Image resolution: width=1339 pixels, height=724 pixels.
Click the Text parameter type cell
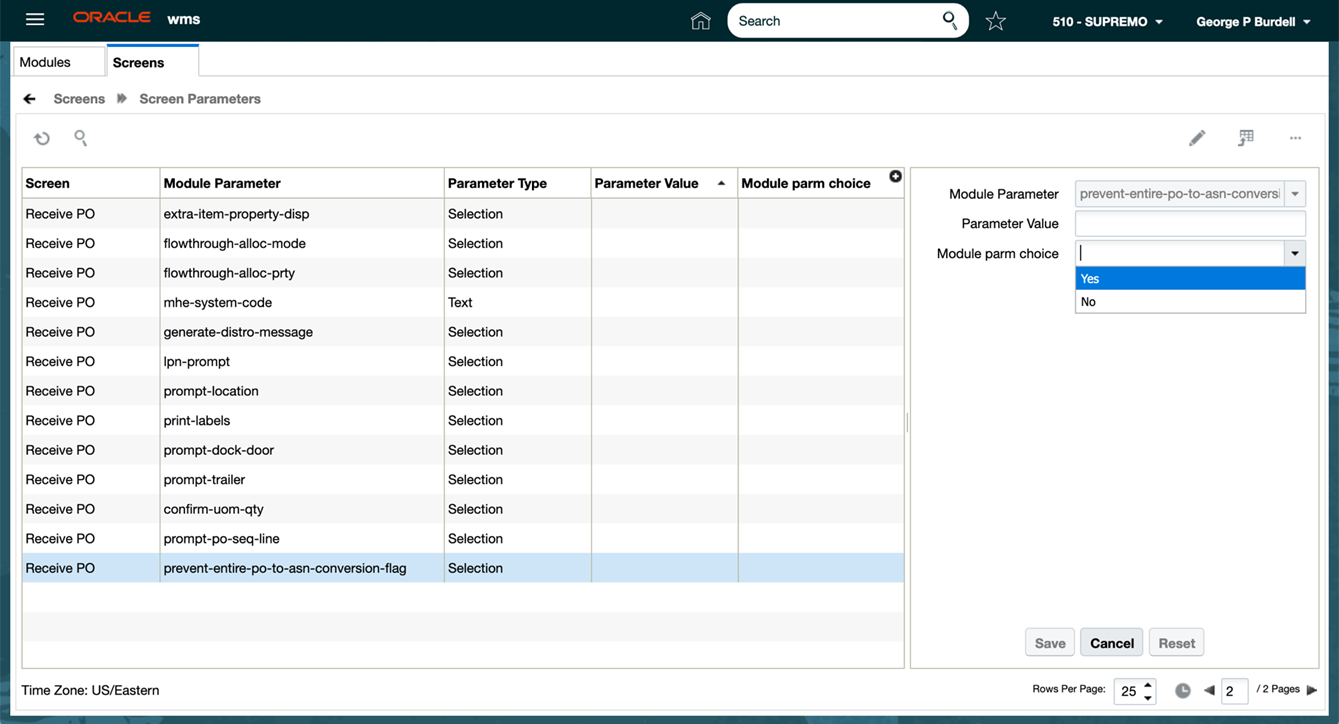(x=517, y=302)
